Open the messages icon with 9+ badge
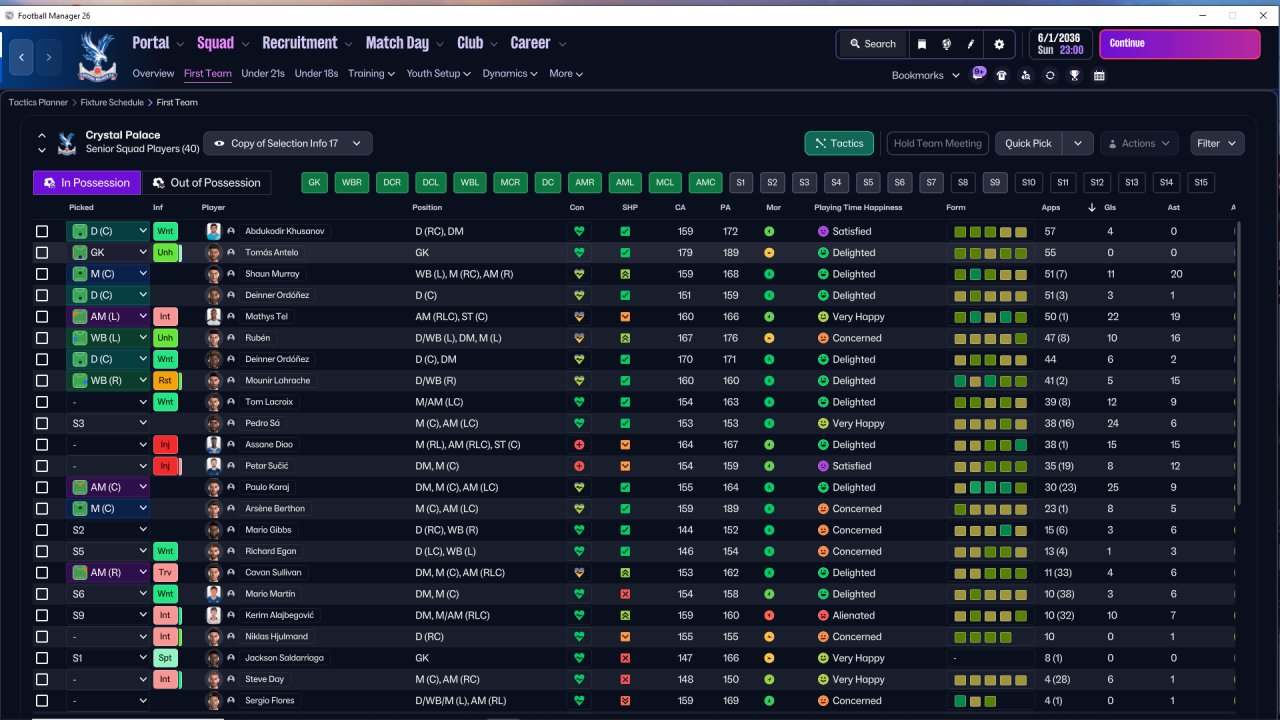The image size is (1280, 720). point(978,75)
